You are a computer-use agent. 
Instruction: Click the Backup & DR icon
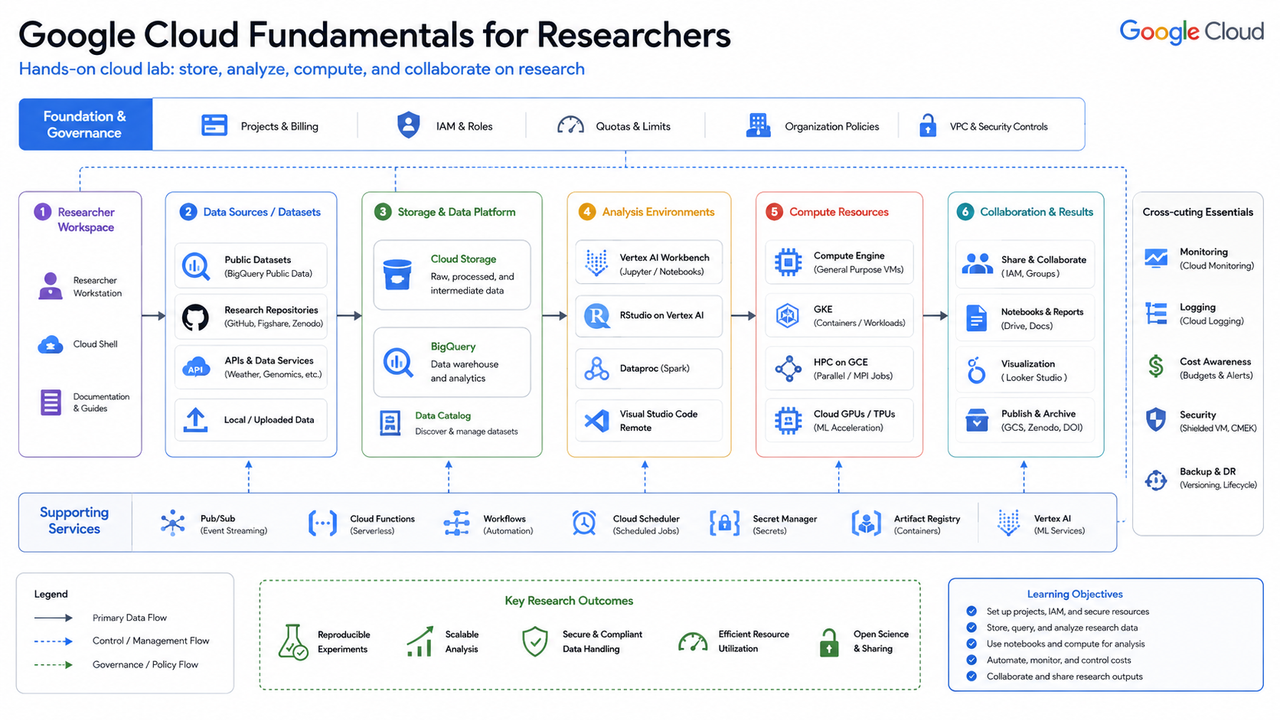[1156, 479]
